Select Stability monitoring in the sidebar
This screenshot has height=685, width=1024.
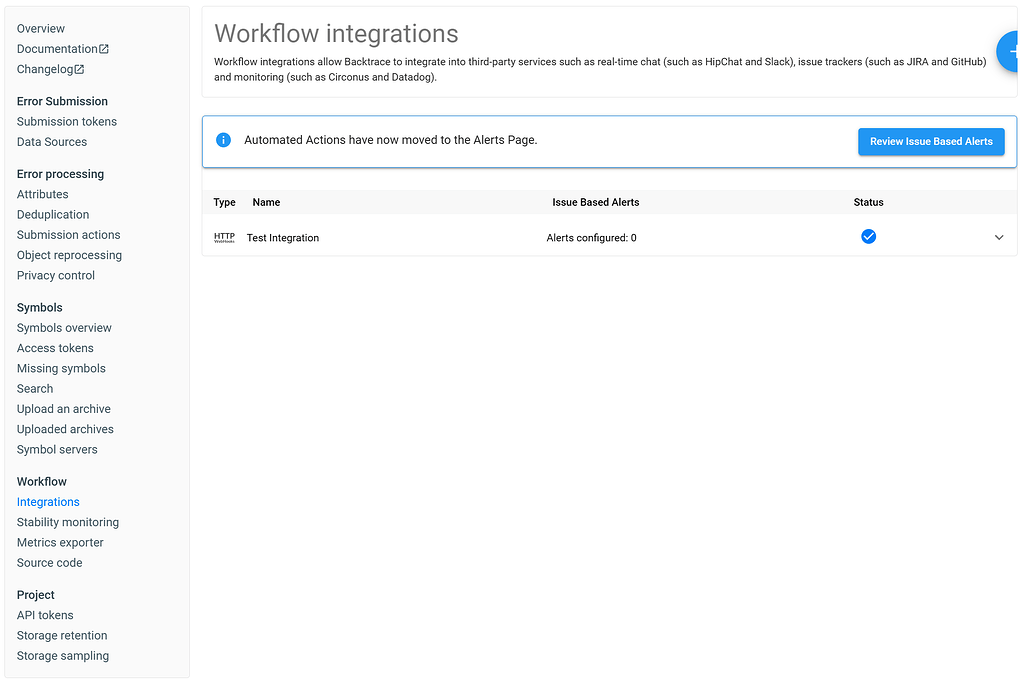(x=67, y=522)
